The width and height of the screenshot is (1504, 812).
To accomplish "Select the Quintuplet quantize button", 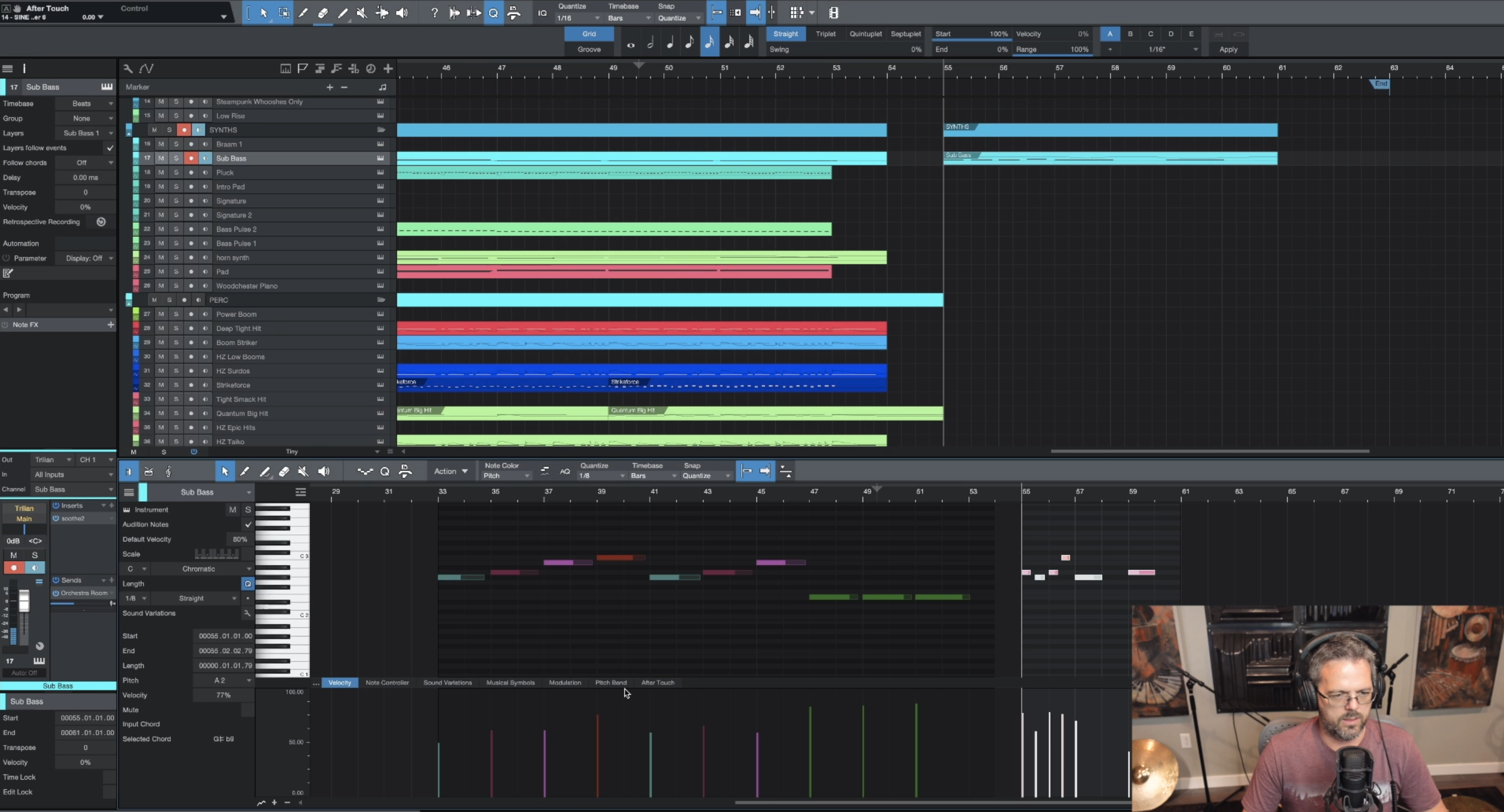I will 865,34.
